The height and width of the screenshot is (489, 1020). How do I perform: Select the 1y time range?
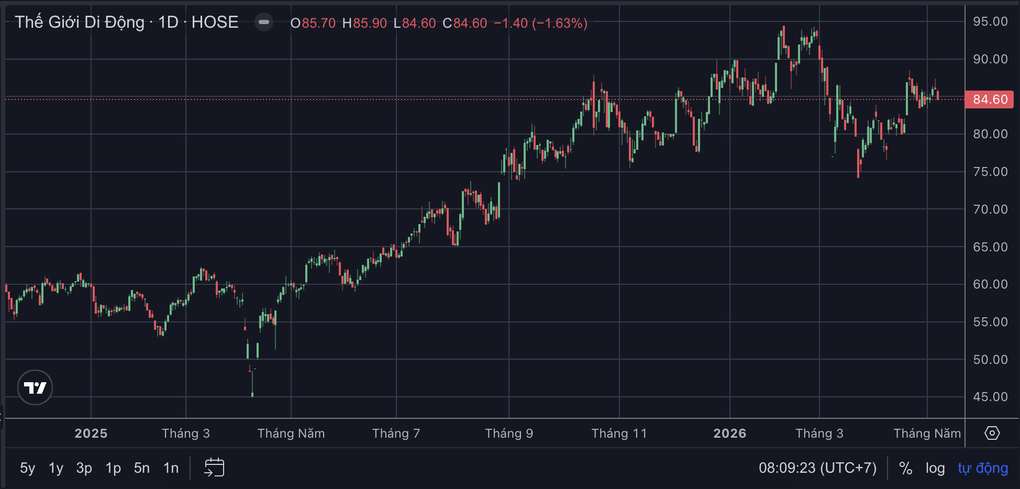(56, 468)
